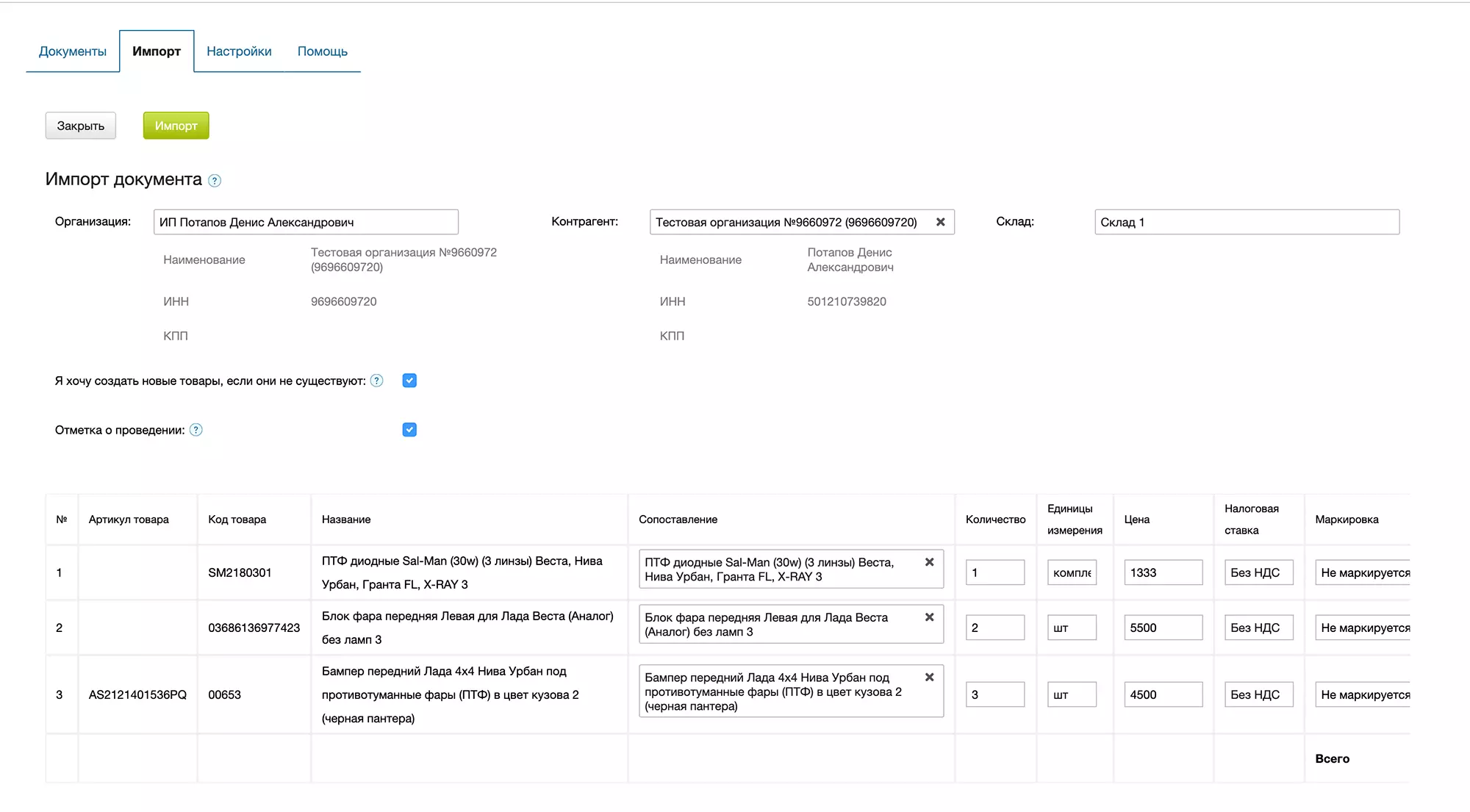Uncheck Отметка о проведении checkbox

(409, 430)
